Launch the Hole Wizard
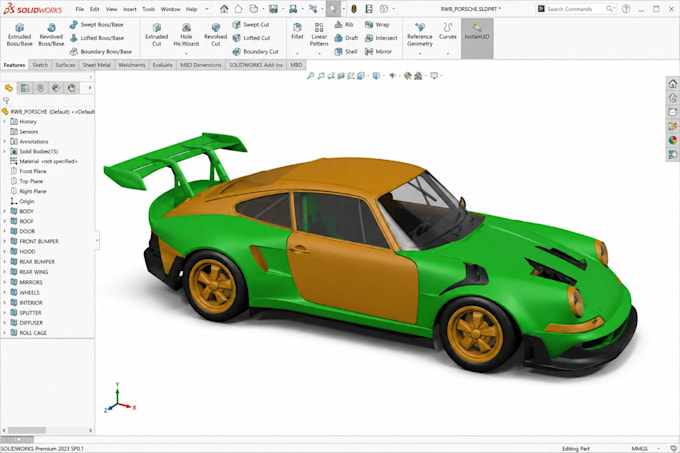680x453 pixels. 186,35
